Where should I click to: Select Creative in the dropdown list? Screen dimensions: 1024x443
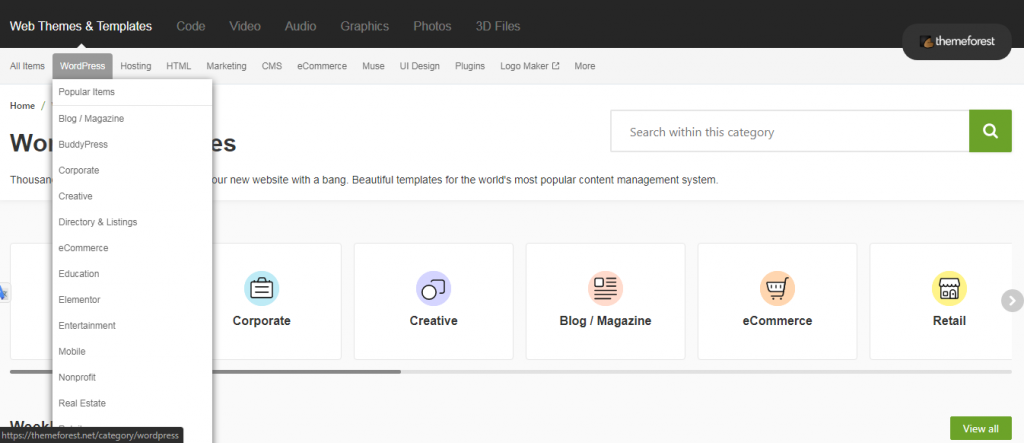tap(133, 196)
